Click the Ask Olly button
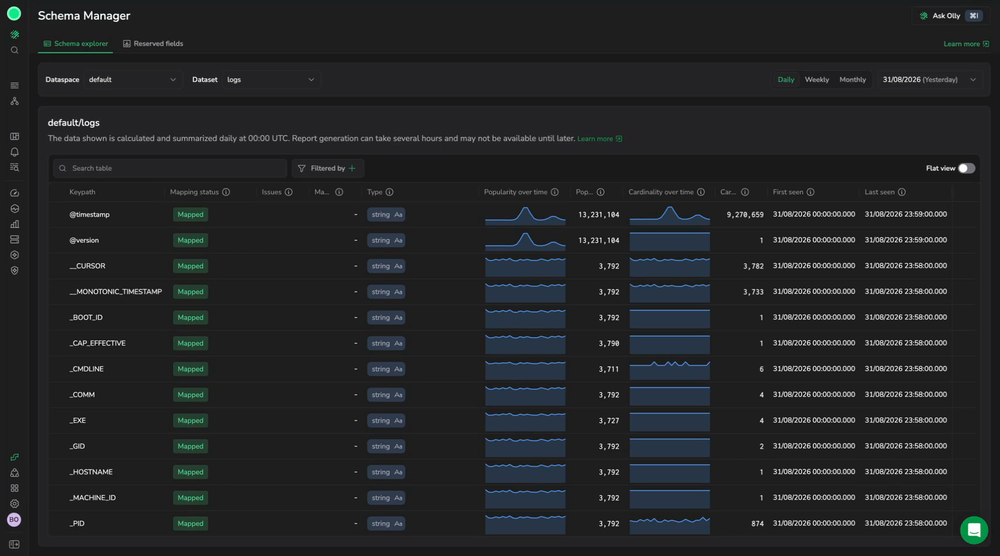Image resolution: width=1000 pixels, height=556 pixels. [951, 16]
